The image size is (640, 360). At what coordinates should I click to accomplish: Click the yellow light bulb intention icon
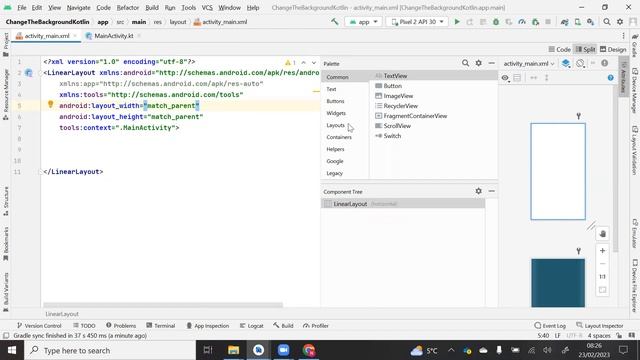tap(51, 104)
